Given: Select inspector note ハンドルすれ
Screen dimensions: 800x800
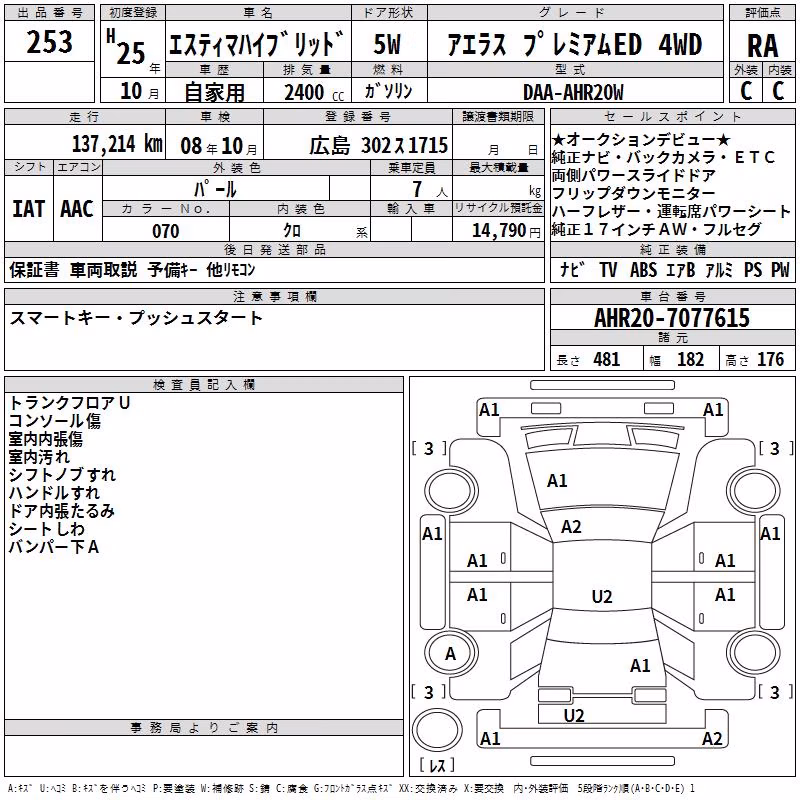Looking at the screenshot, I should pos(55,493).
